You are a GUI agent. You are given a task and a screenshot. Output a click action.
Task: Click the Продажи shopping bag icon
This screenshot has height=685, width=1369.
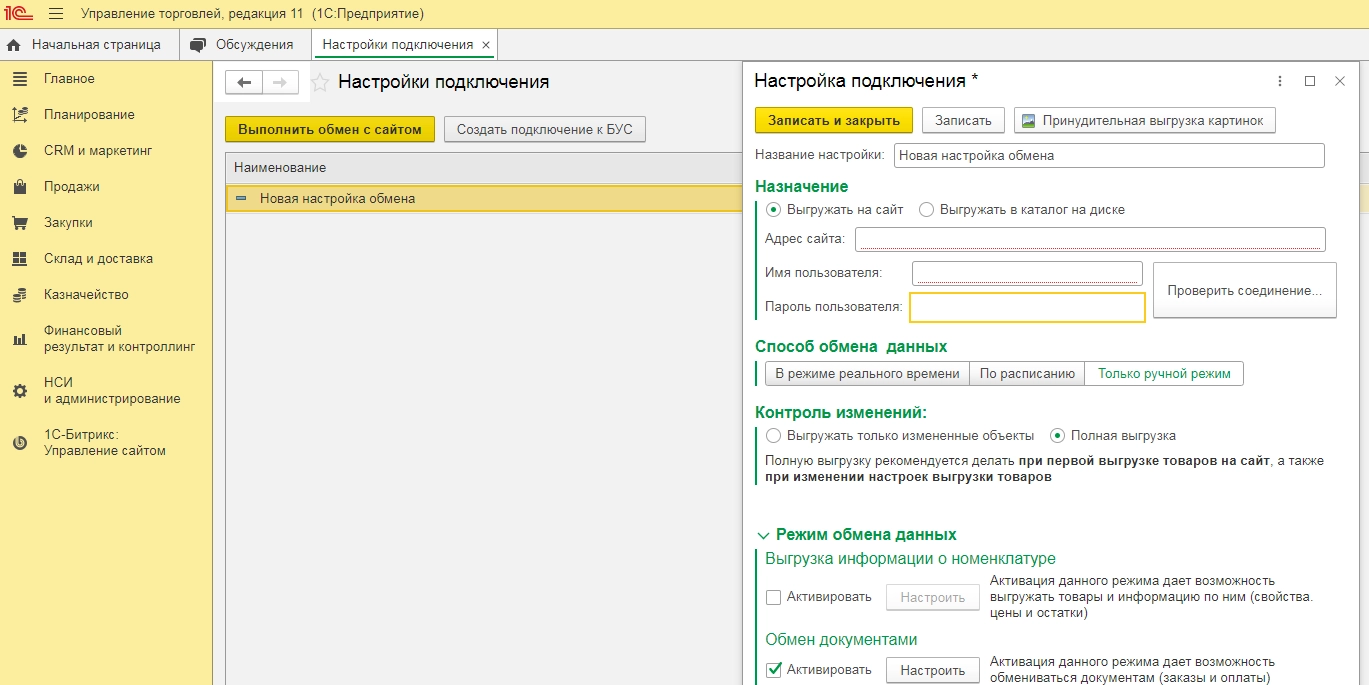pyautogui.click(x=20, y=187)
